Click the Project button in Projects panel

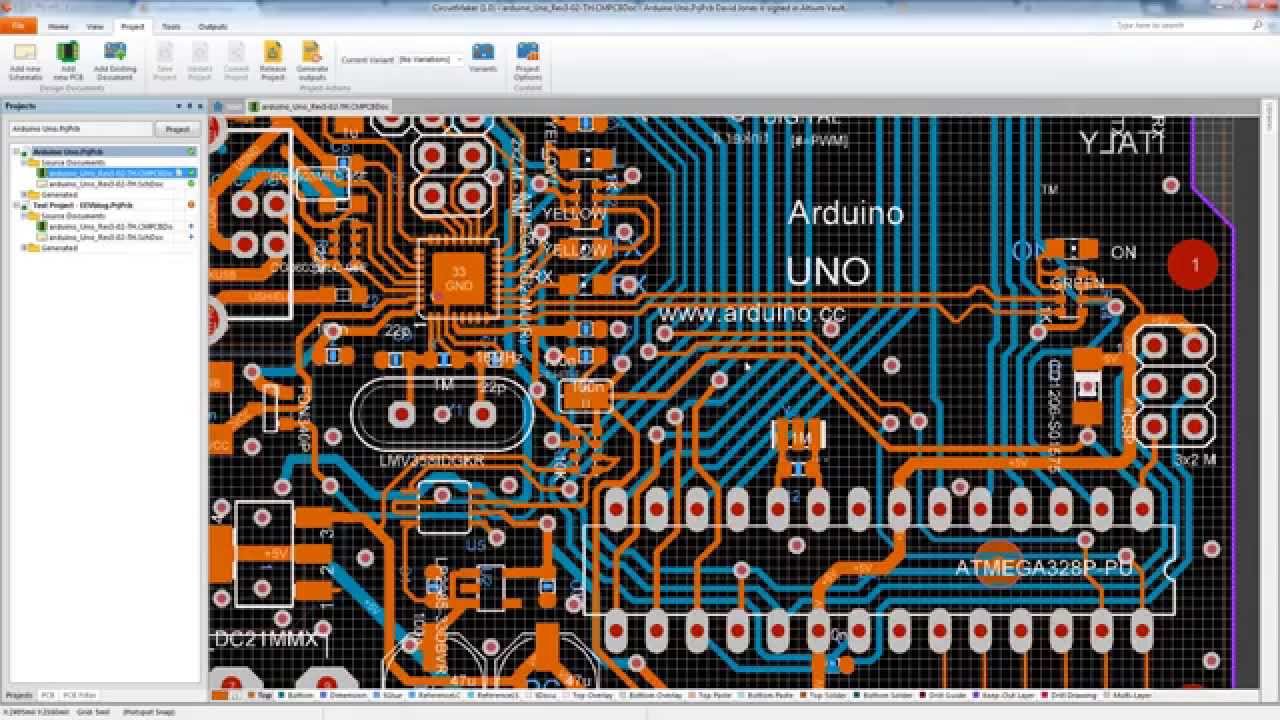click(x=177, y=129)
